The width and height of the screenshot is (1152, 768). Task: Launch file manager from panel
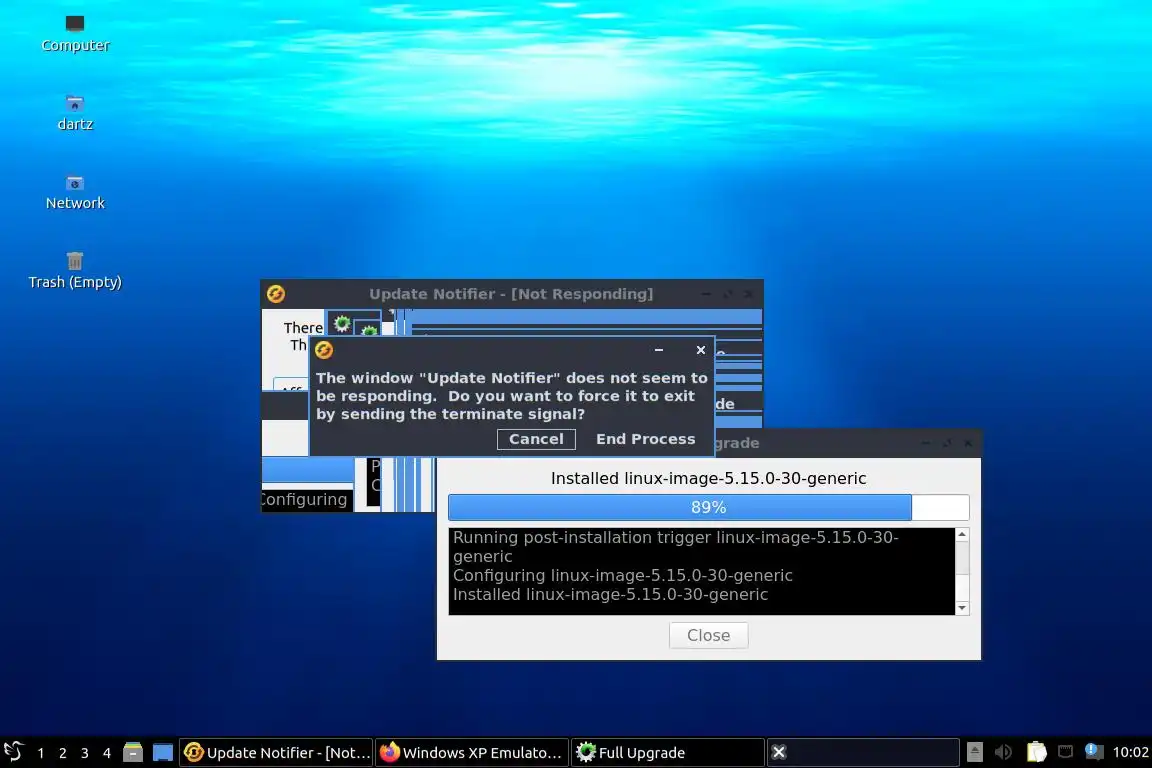click(133, 753)
